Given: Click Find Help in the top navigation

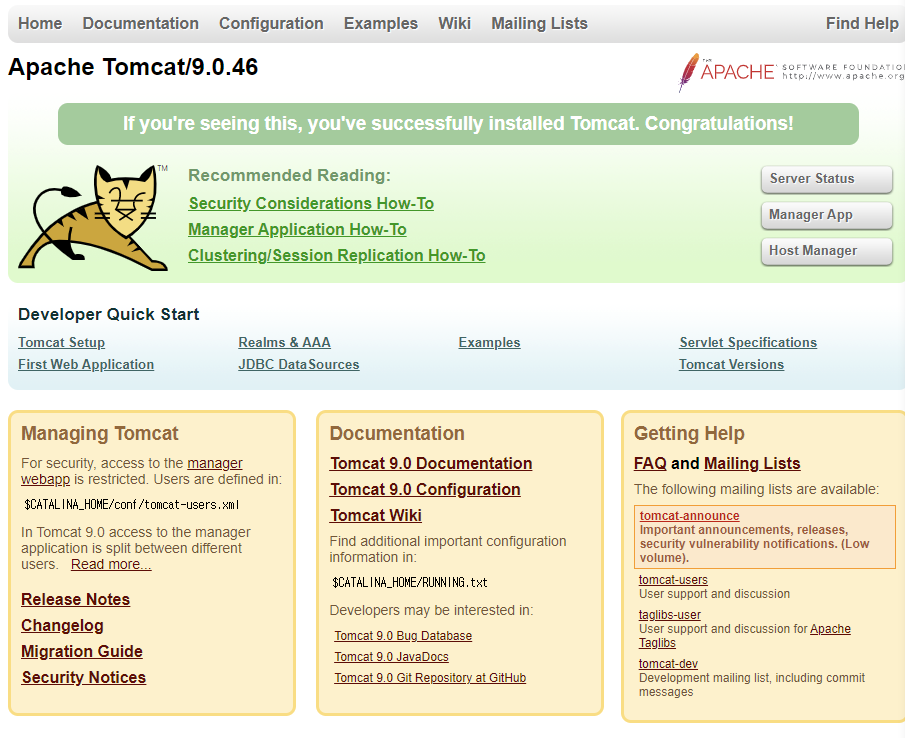Looking at the screenshot, I should [862, 23].
